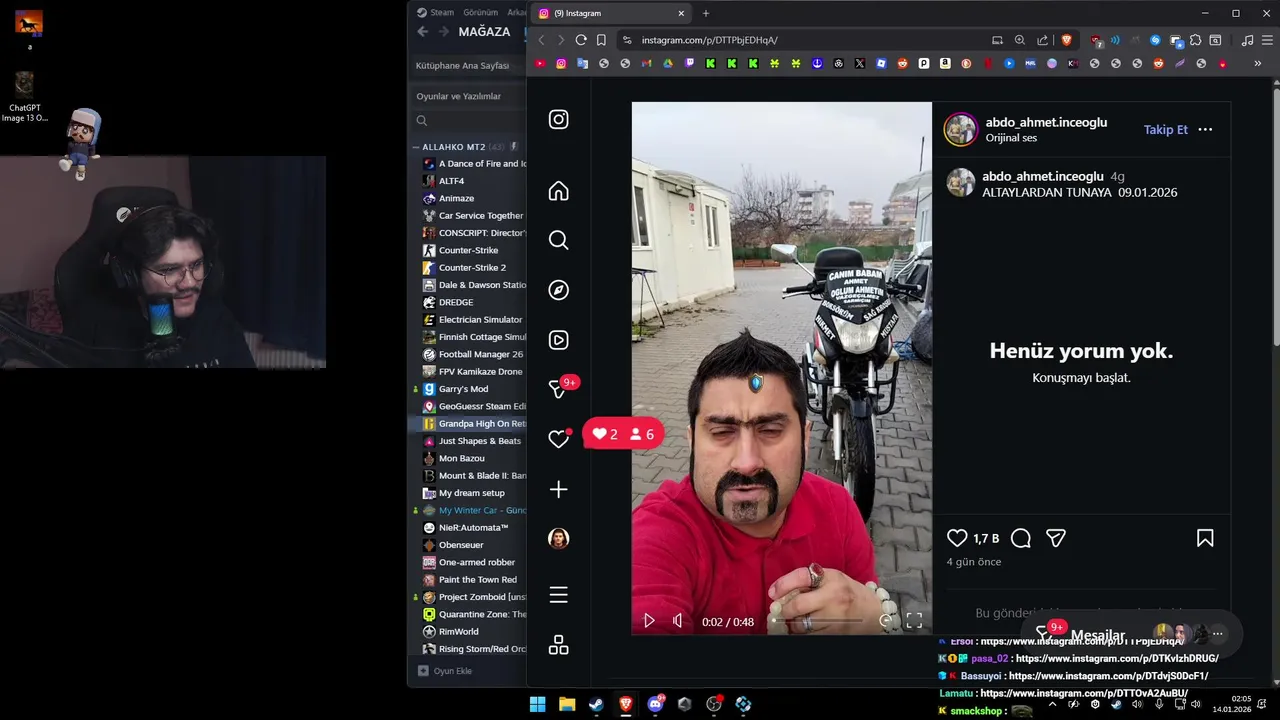Select Garry's Mod in Steam library
1280x720 pixels.
click(x=463, y=389)
